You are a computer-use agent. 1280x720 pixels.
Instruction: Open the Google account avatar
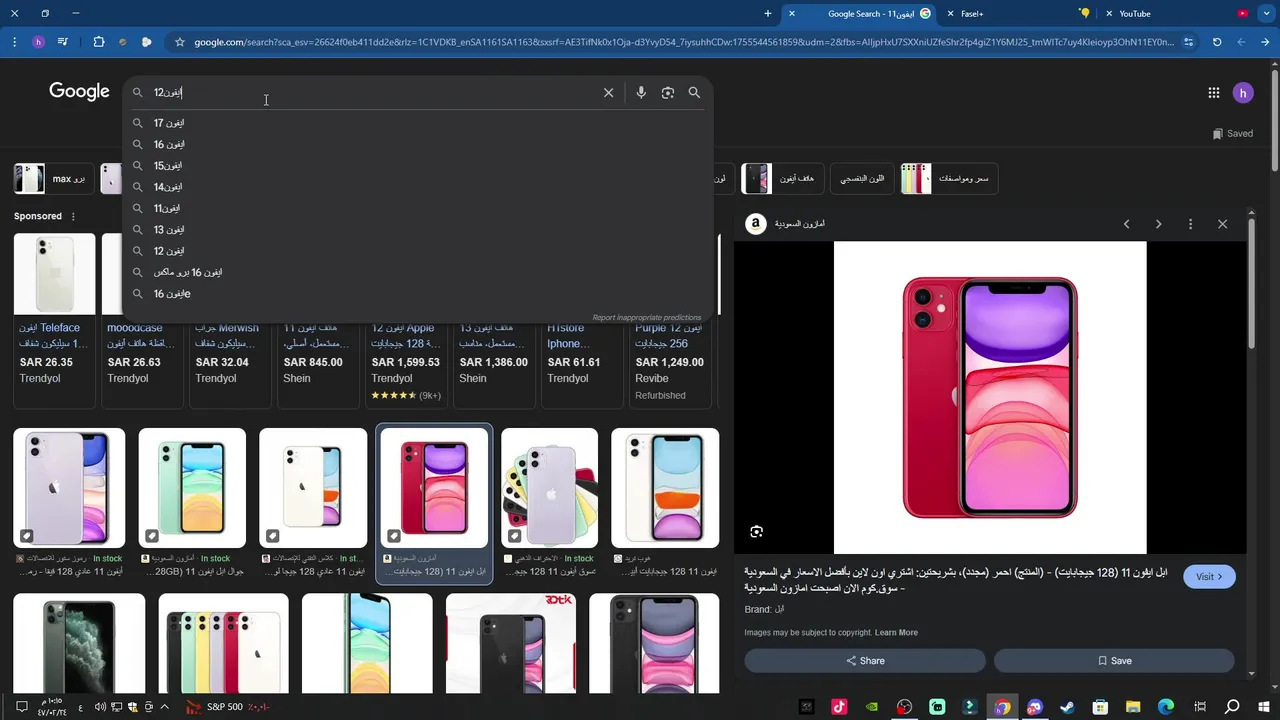1243,93
